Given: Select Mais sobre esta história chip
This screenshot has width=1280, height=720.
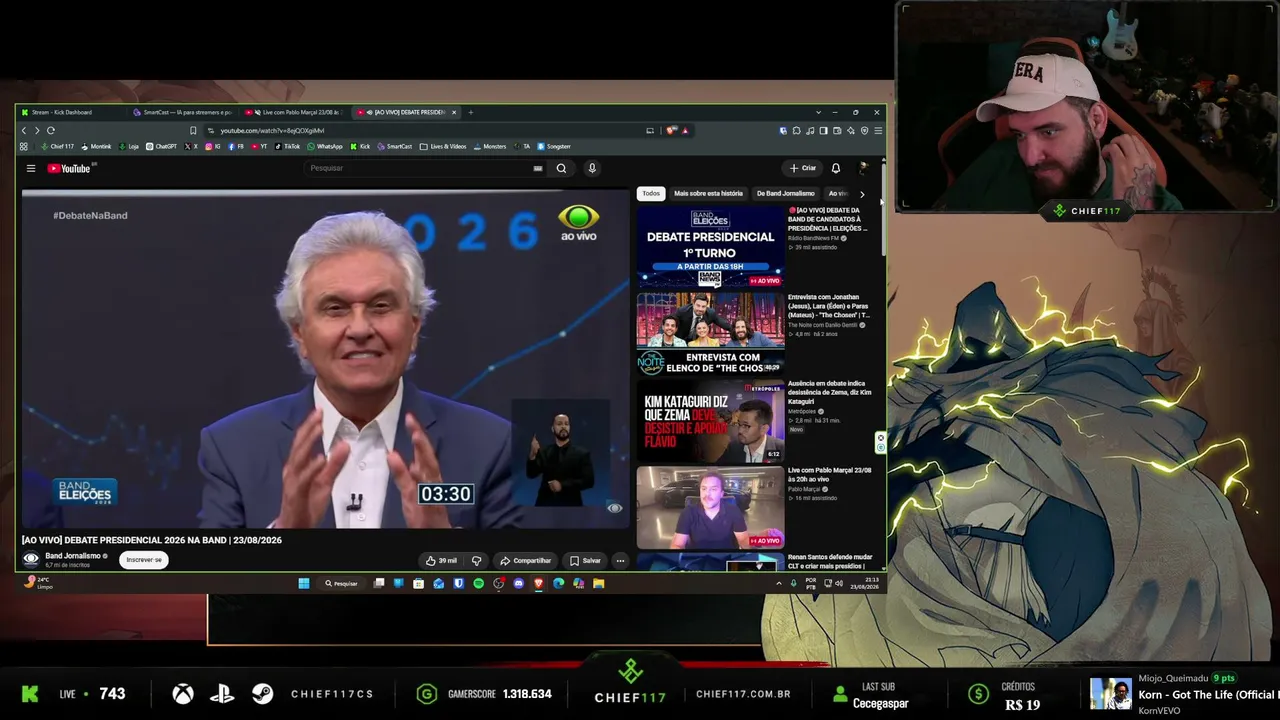Looking at the screenshot, I should [x=709, y=194].
